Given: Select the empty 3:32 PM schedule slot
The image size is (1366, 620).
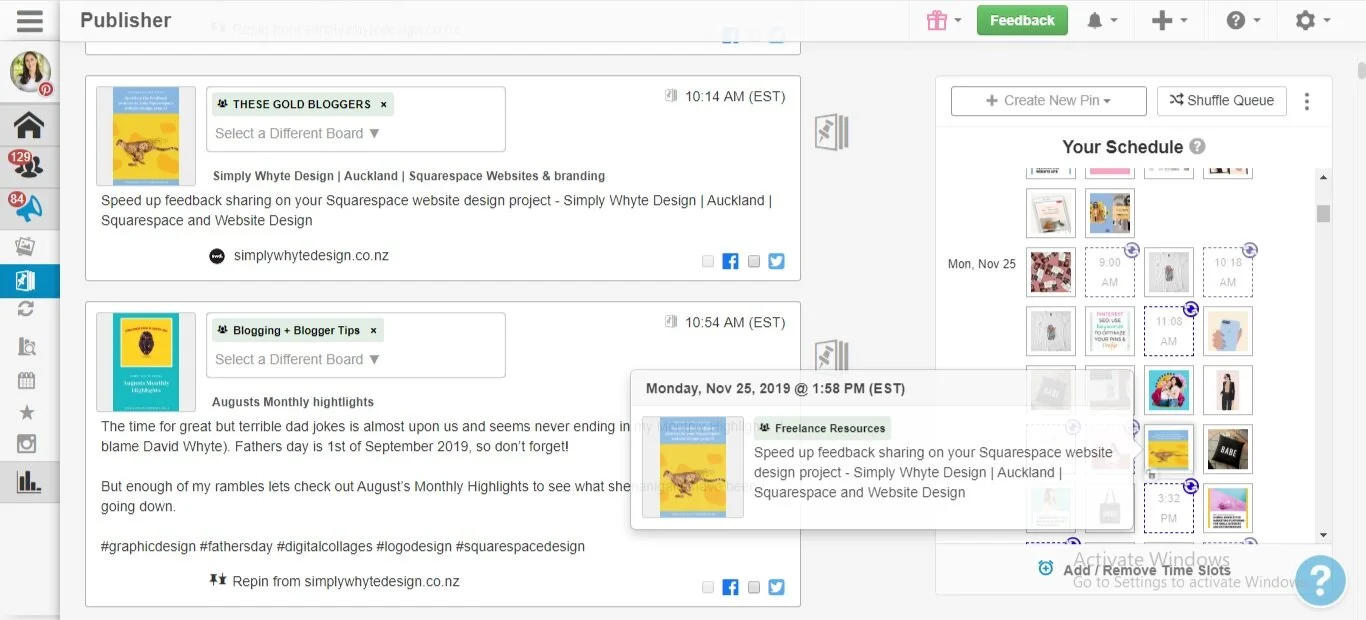Looking at the screenshot, I should coord(1169,508).
